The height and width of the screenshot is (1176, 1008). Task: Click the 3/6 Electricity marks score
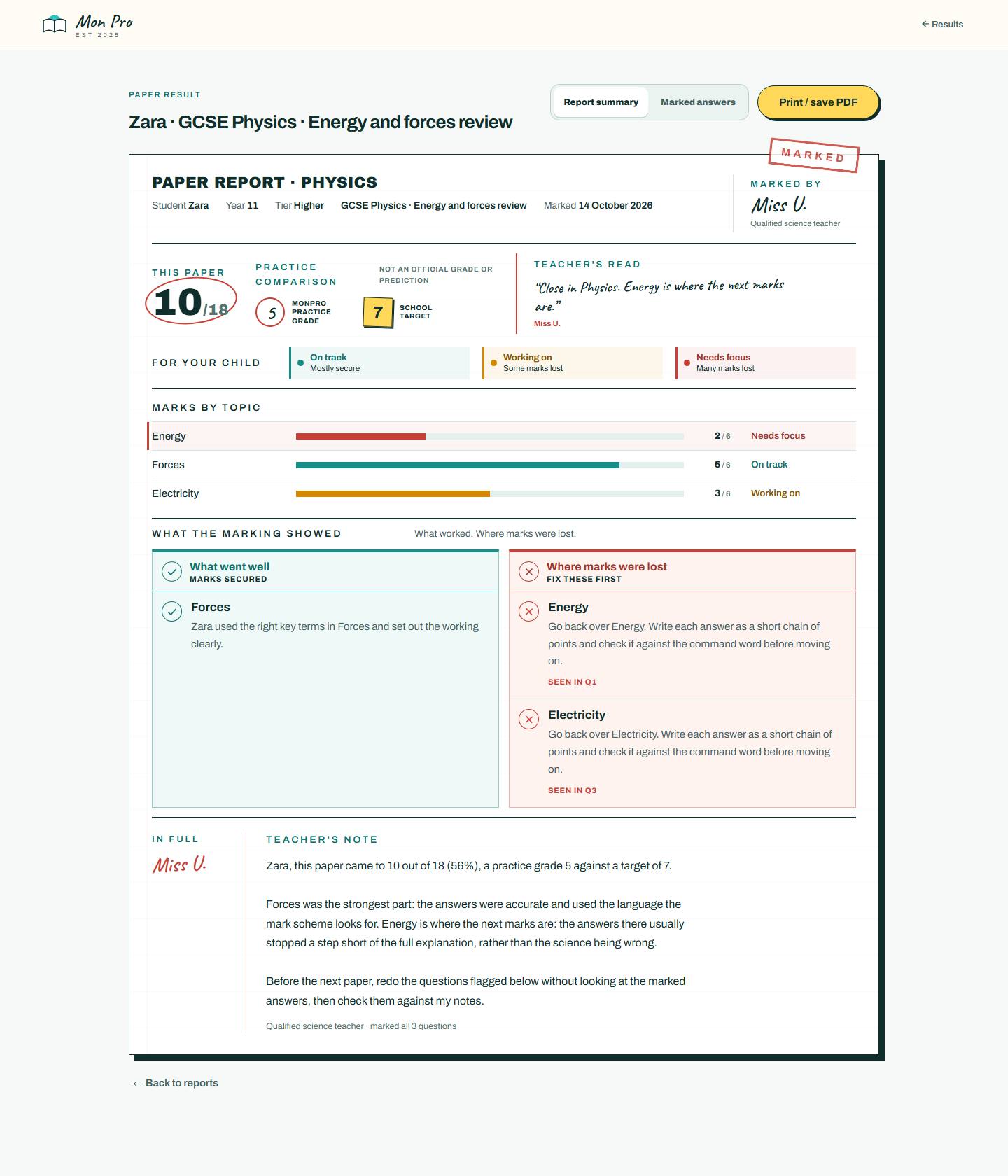(x=722, y=493)
